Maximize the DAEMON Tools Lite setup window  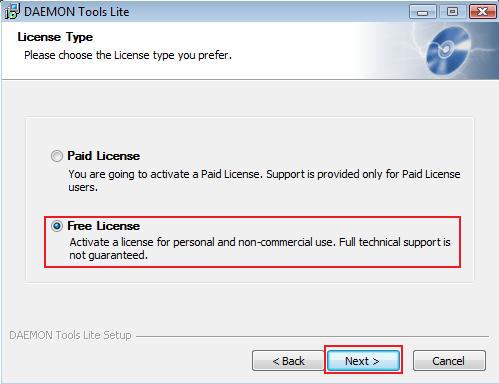(452, 12)
